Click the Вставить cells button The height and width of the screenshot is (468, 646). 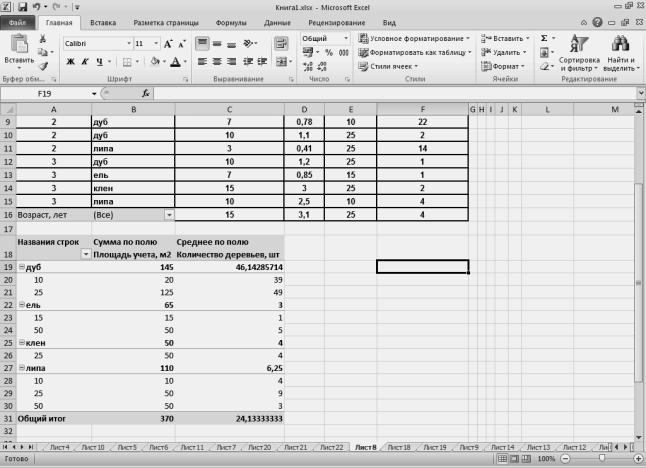[505, 38]
